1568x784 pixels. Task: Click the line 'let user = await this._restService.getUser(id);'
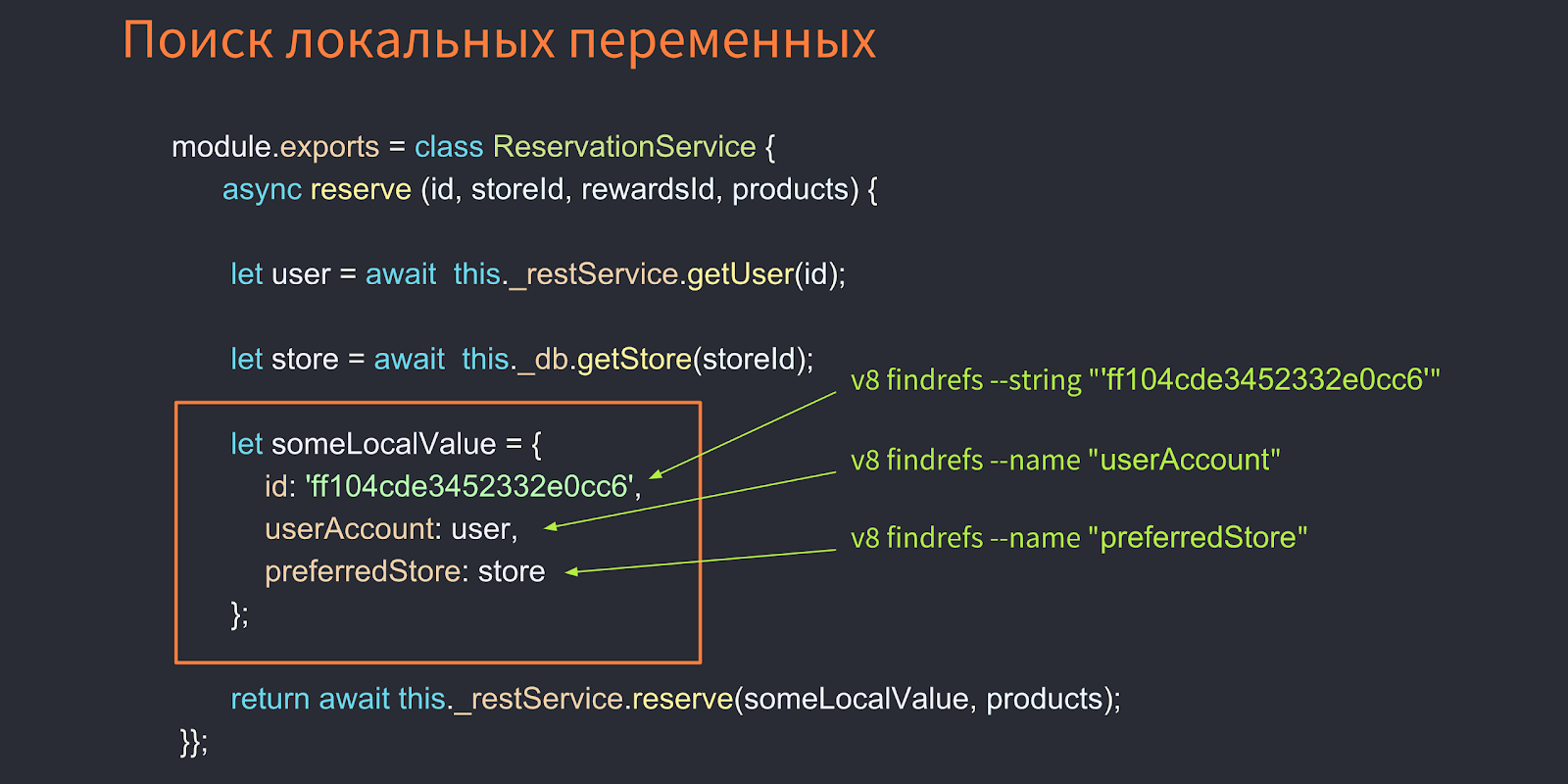click(538, 274)
